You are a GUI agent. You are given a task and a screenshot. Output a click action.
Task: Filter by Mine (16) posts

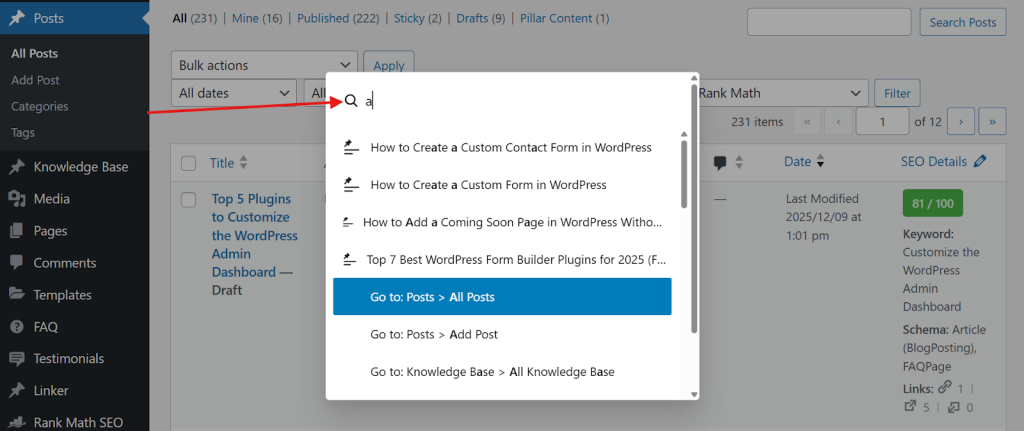[x=257, y=18]
